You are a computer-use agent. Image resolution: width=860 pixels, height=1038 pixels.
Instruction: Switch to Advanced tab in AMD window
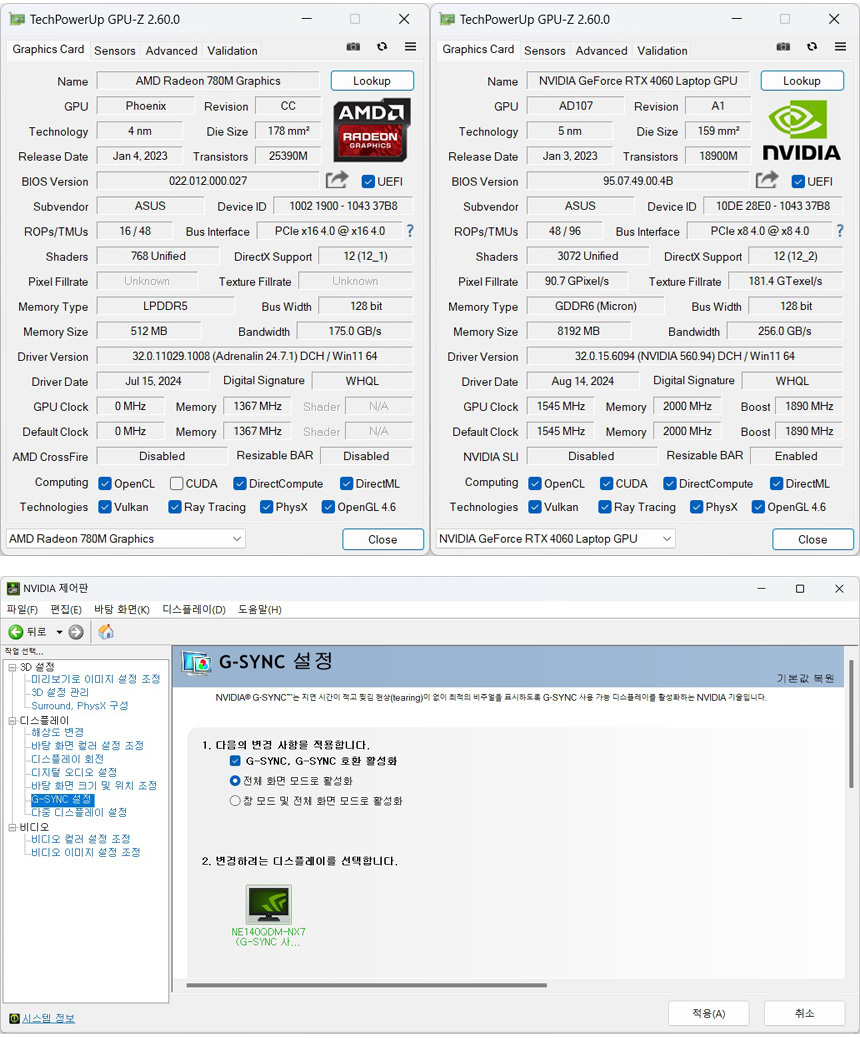[171, 51]
